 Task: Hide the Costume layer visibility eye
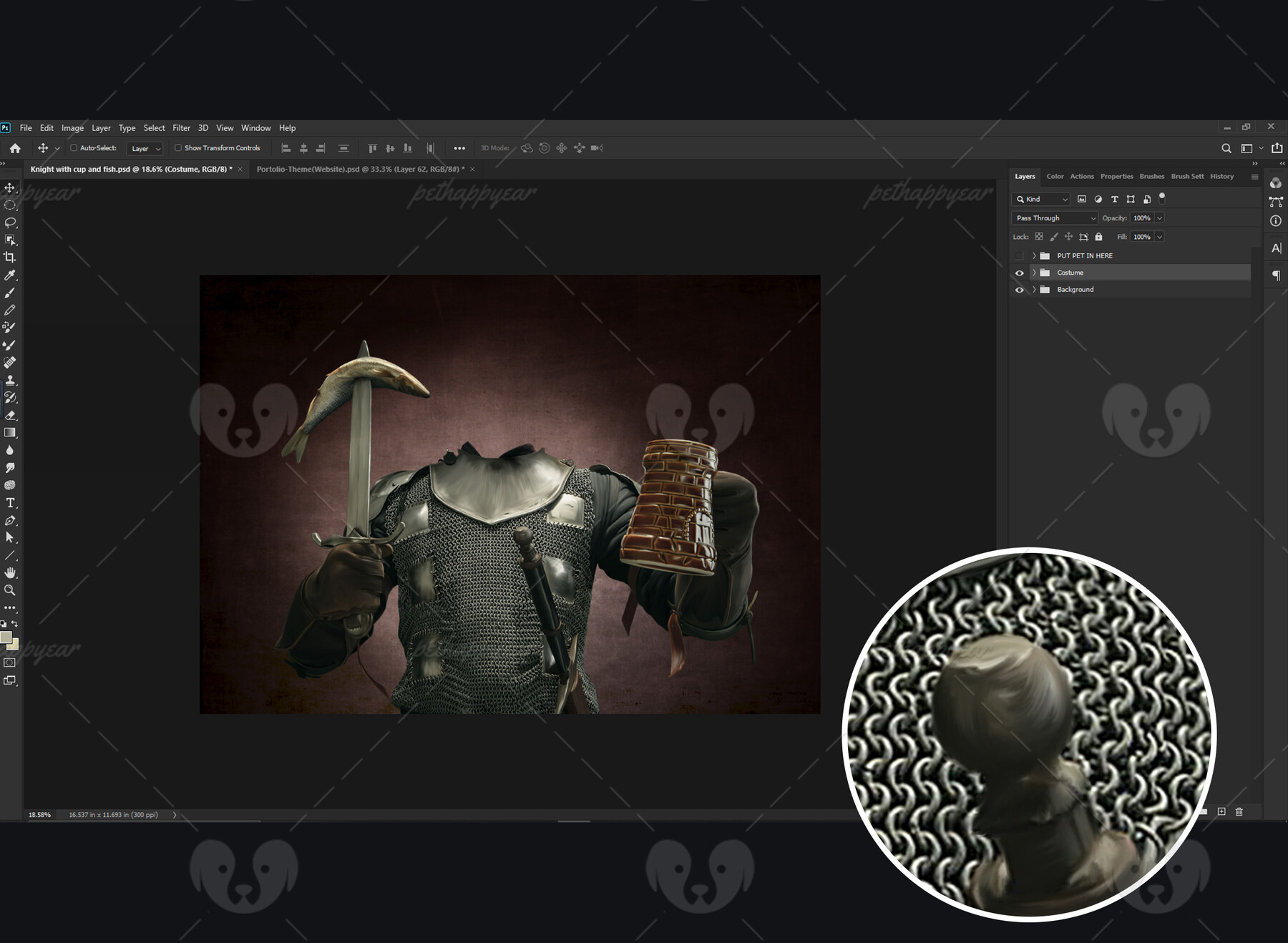(x=1020, y=273)
